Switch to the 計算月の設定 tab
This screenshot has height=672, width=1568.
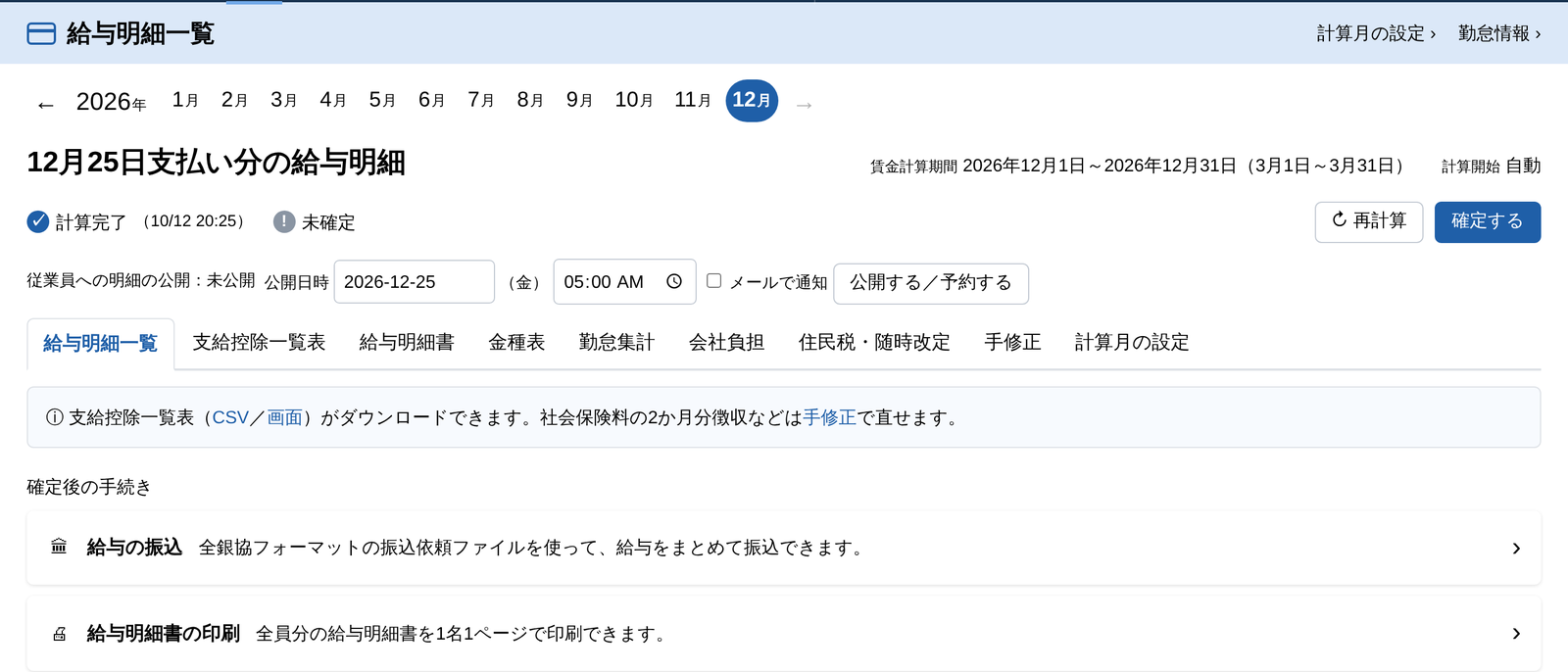pyautogui.click(x=1132, y=342)
